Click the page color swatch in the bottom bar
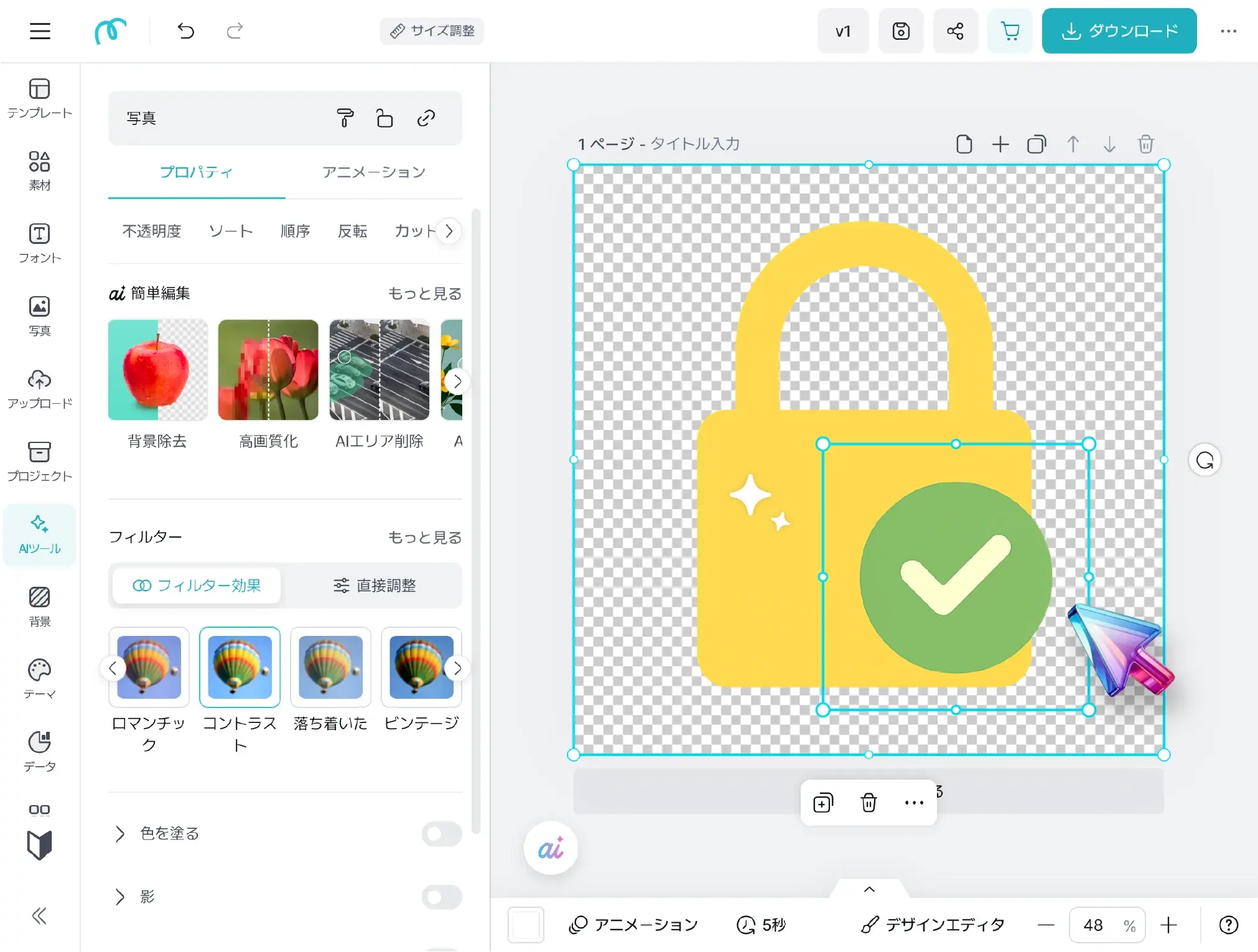 pos(525,925)
